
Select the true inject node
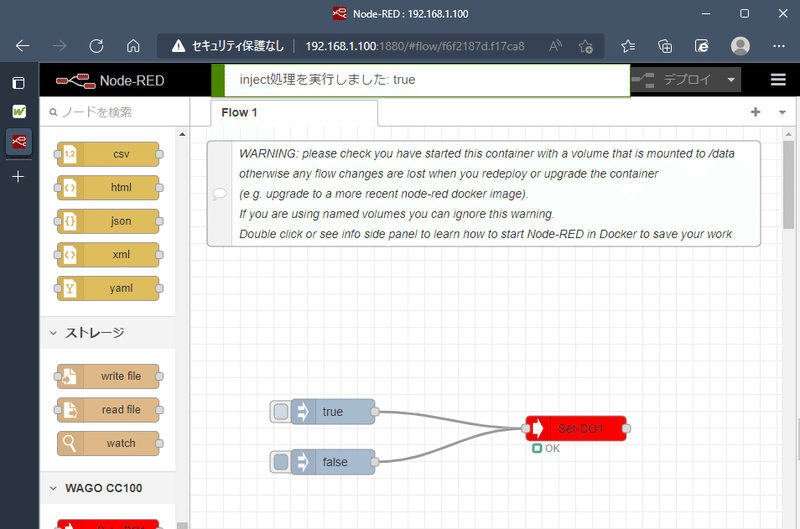pyautogui.click(x=333, y=412)
